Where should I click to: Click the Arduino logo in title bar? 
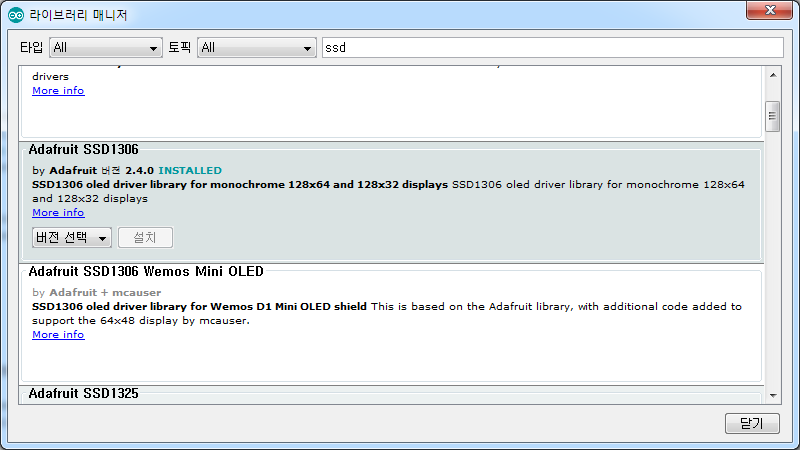(16, 15)
